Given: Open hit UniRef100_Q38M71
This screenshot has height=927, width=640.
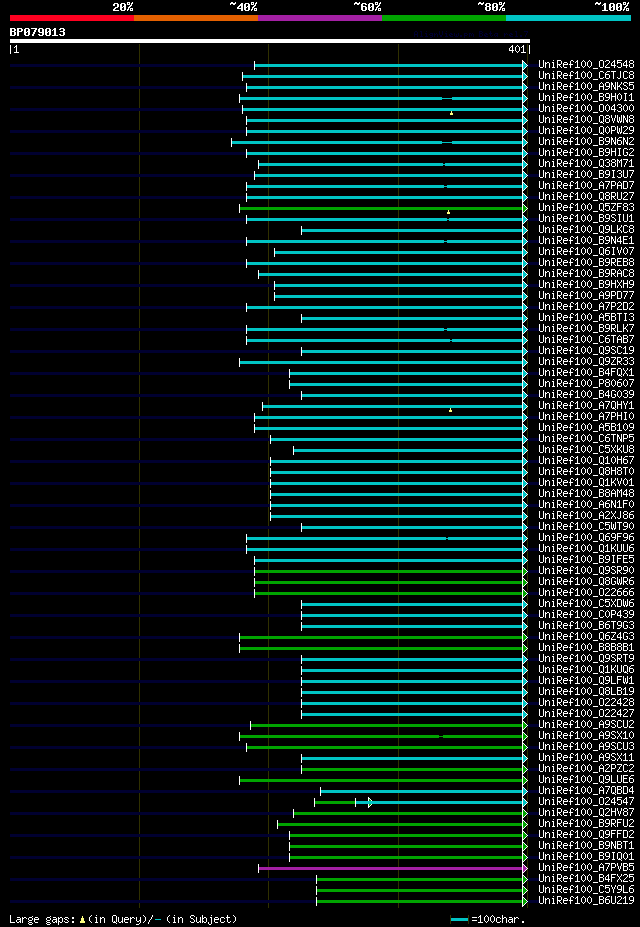Looking at the screenshot, I should point(586,164).
